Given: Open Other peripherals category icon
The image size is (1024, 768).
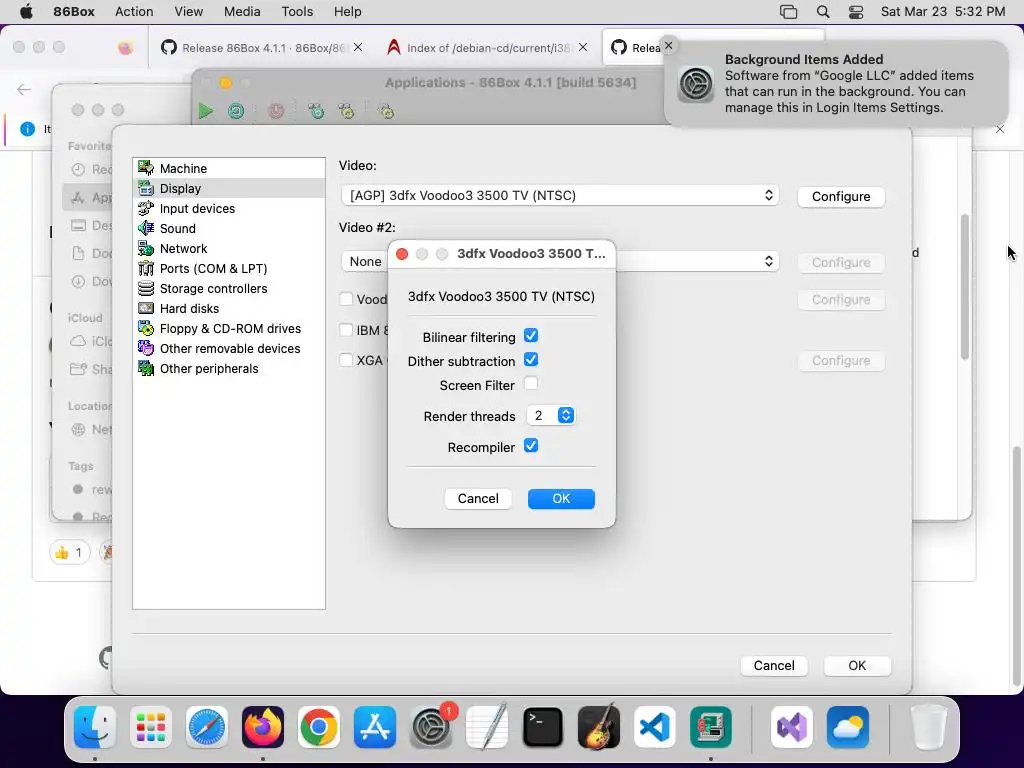Looking at the screenshot, I should tap(146, 368).
